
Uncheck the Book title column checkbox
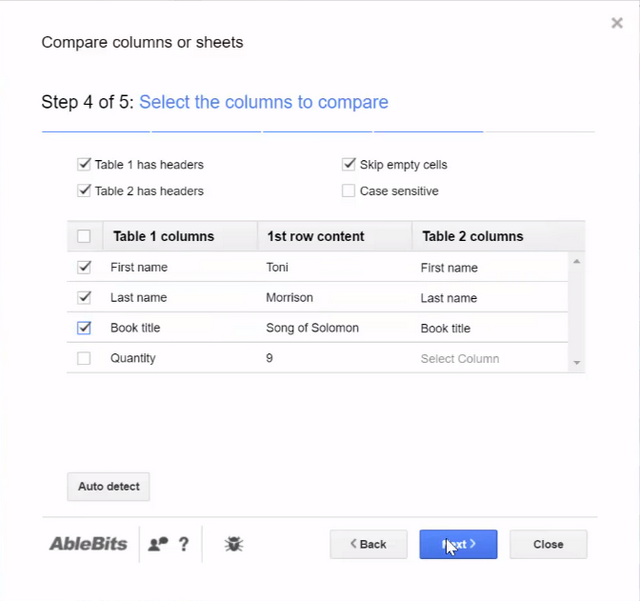click(84, 328)
